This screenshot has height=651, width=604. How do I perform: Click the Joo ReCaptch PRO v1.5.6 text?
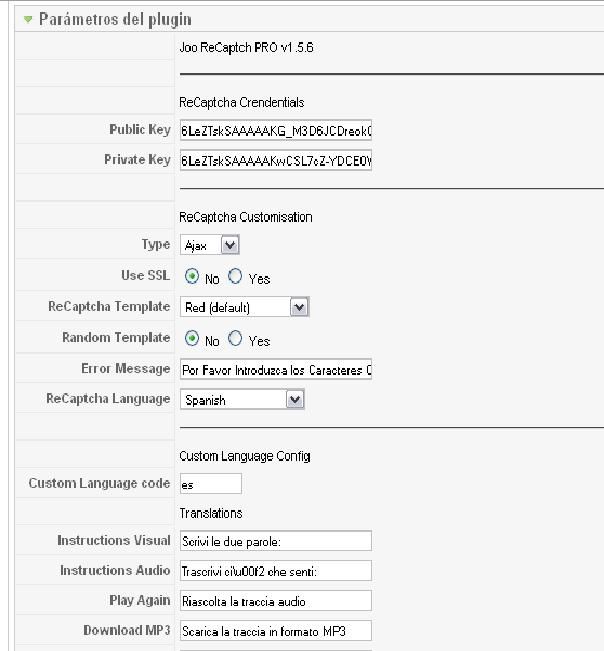tap(246, 47)
